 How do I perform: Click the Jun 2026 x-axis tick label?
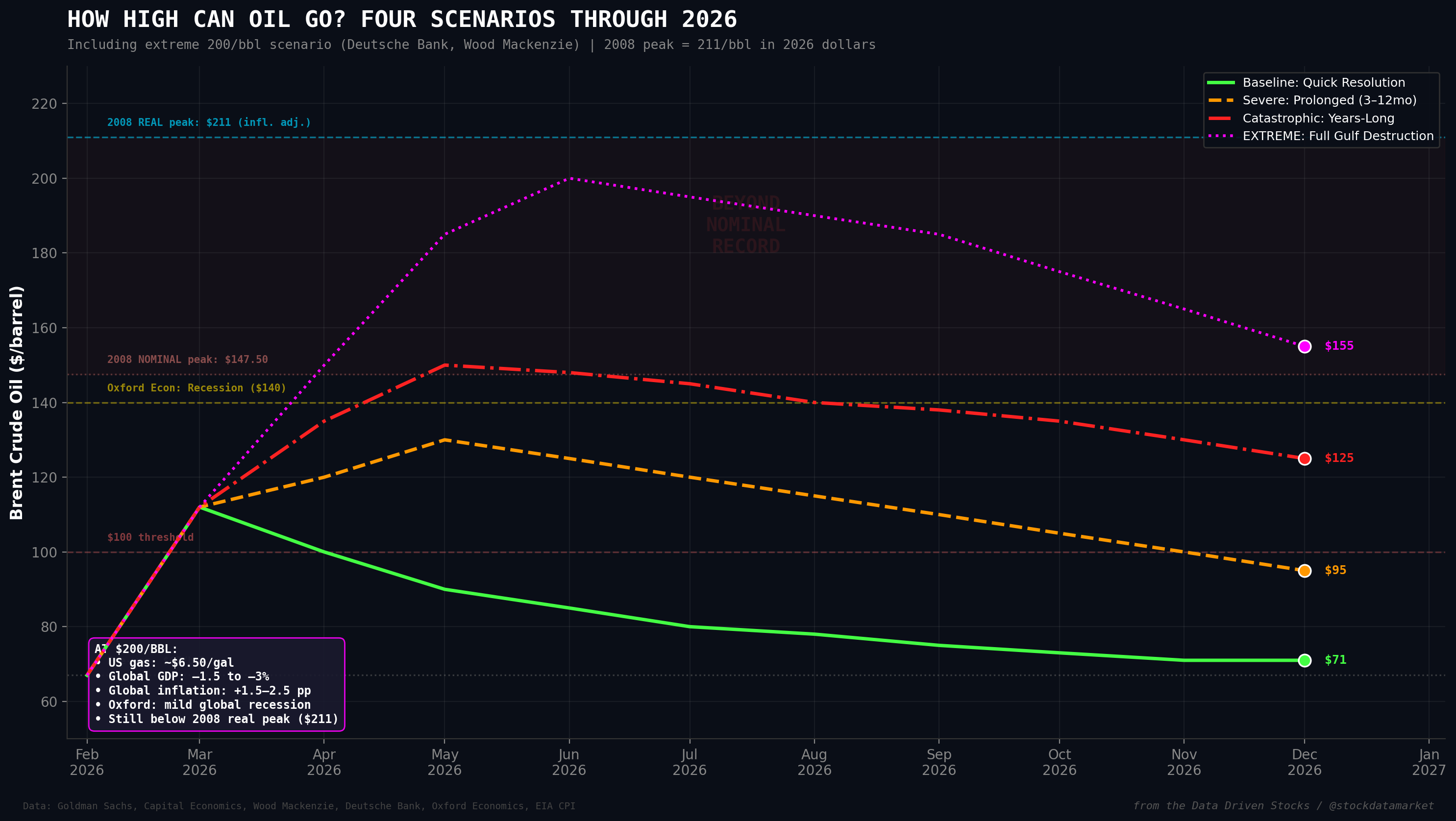568,762
